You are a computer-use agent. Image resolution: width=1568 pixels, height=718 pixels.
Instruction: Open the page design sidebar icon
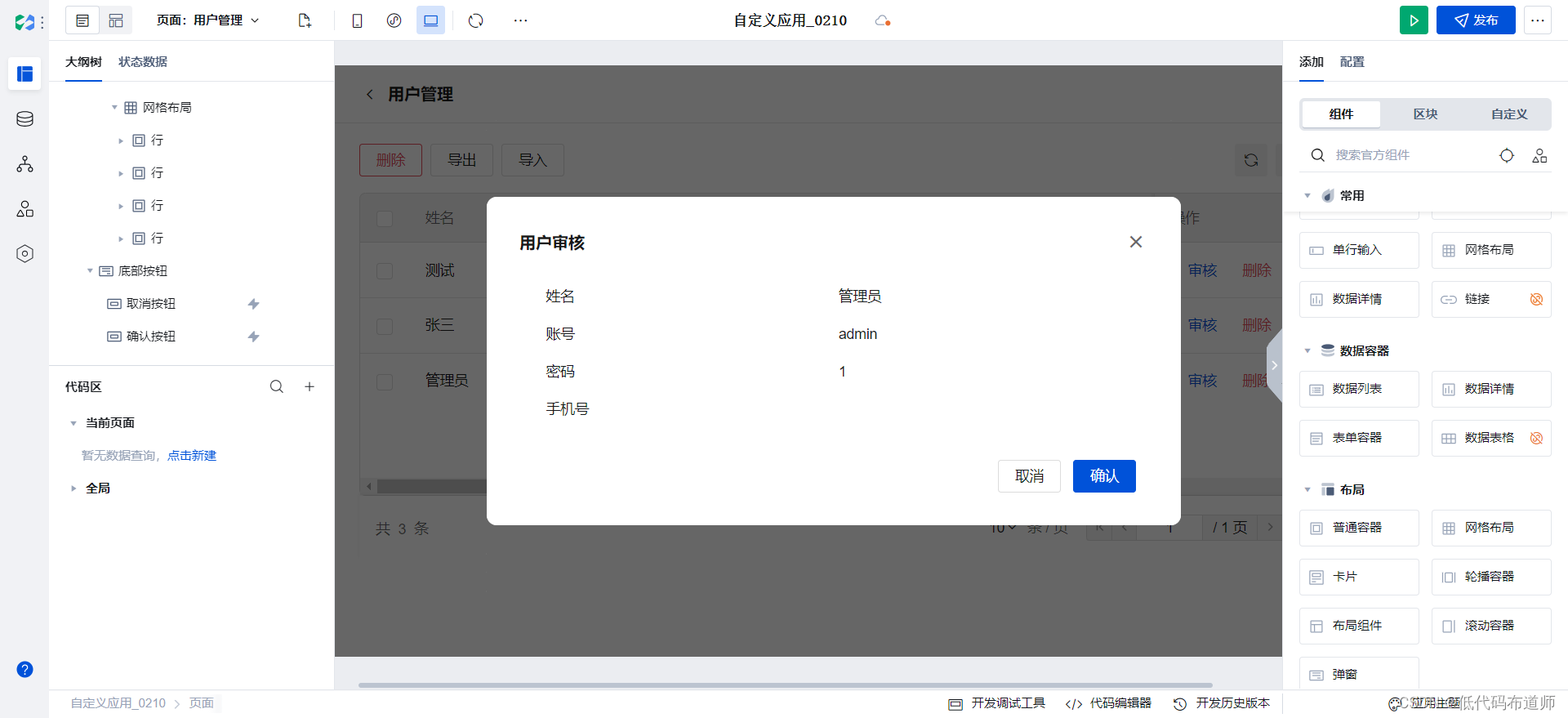24,74
